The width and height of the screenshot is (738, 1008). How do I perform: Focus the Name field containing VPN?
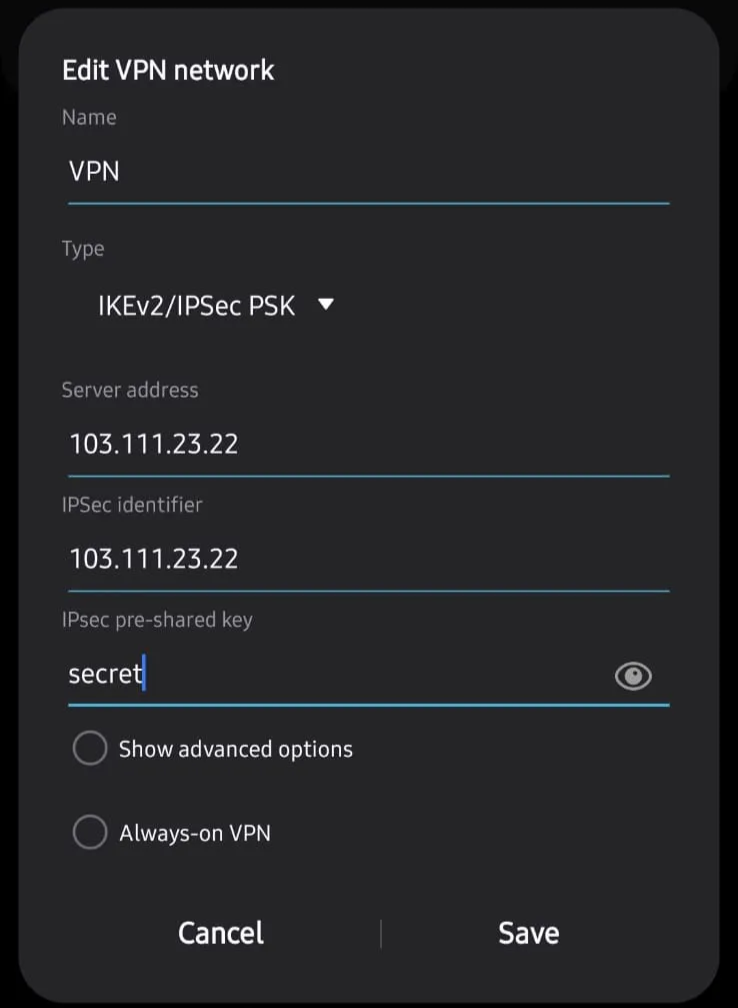[x=368, y=172]
